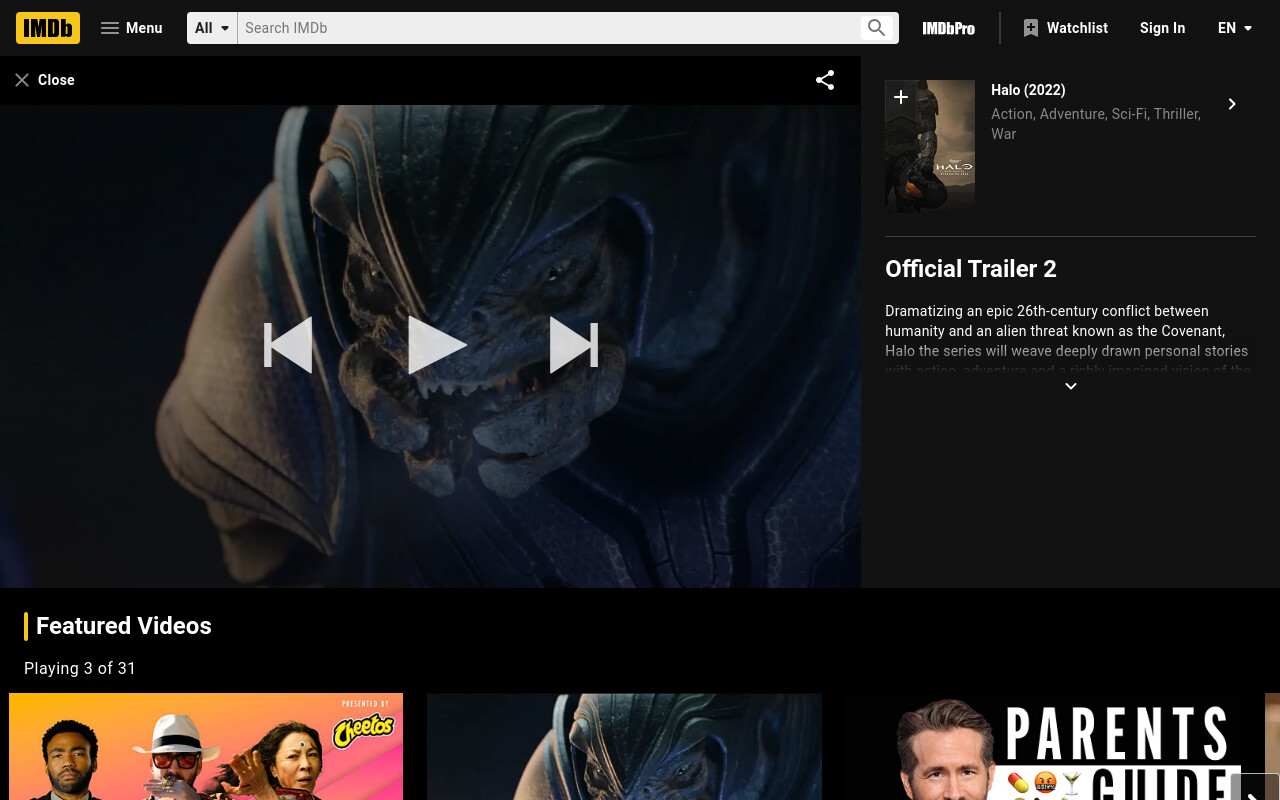Viewport: 1280px width, 800px height.
Task: Open the Parents Guide featured video thumbnail
Action: pos(1043,746)
